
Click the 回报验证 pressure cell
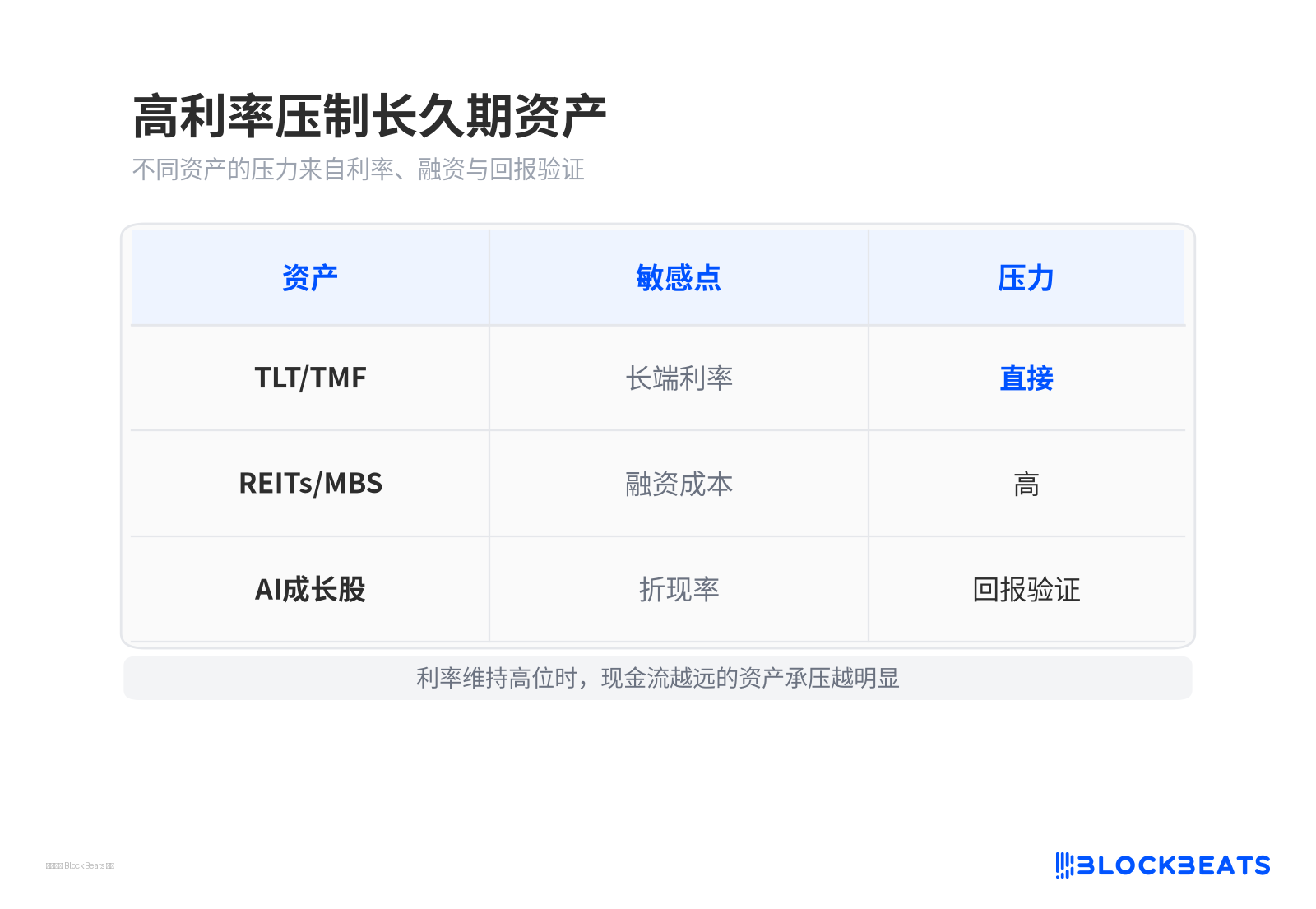1026,589
